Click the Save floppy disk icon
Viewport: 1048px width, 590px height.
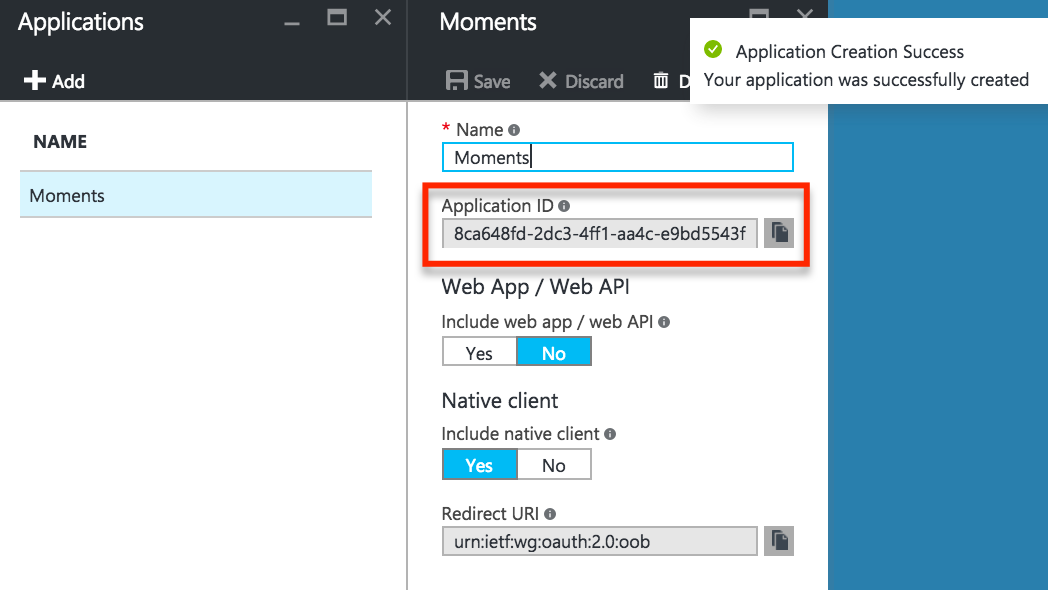coord(456,81)
